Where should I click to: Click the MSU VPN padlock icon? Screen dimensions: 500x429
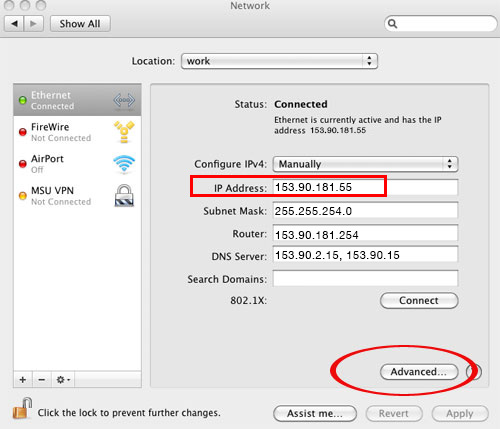coord(124,196)
